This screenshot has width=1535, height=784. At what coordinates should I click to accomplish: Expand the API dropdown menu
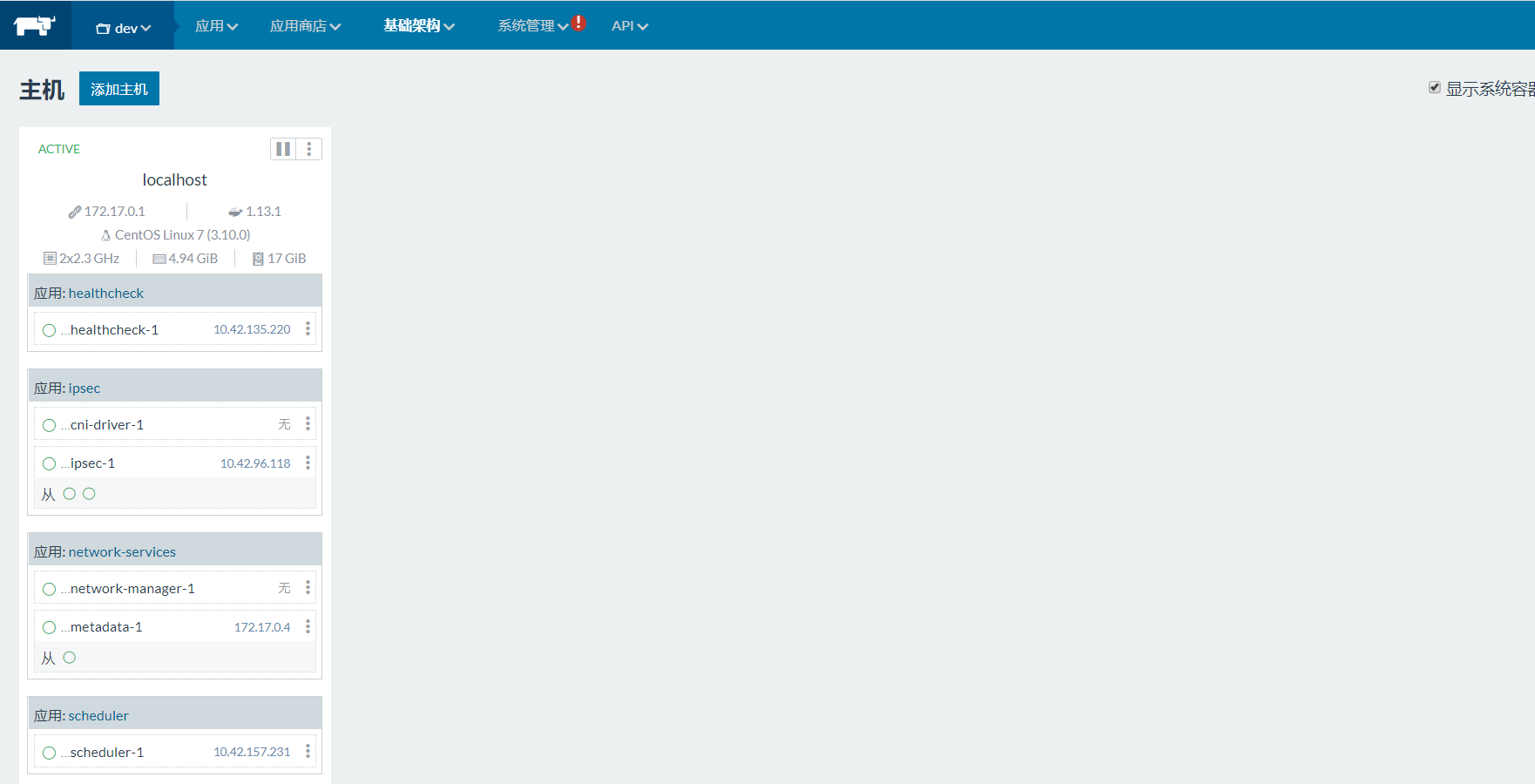point(629,26)
